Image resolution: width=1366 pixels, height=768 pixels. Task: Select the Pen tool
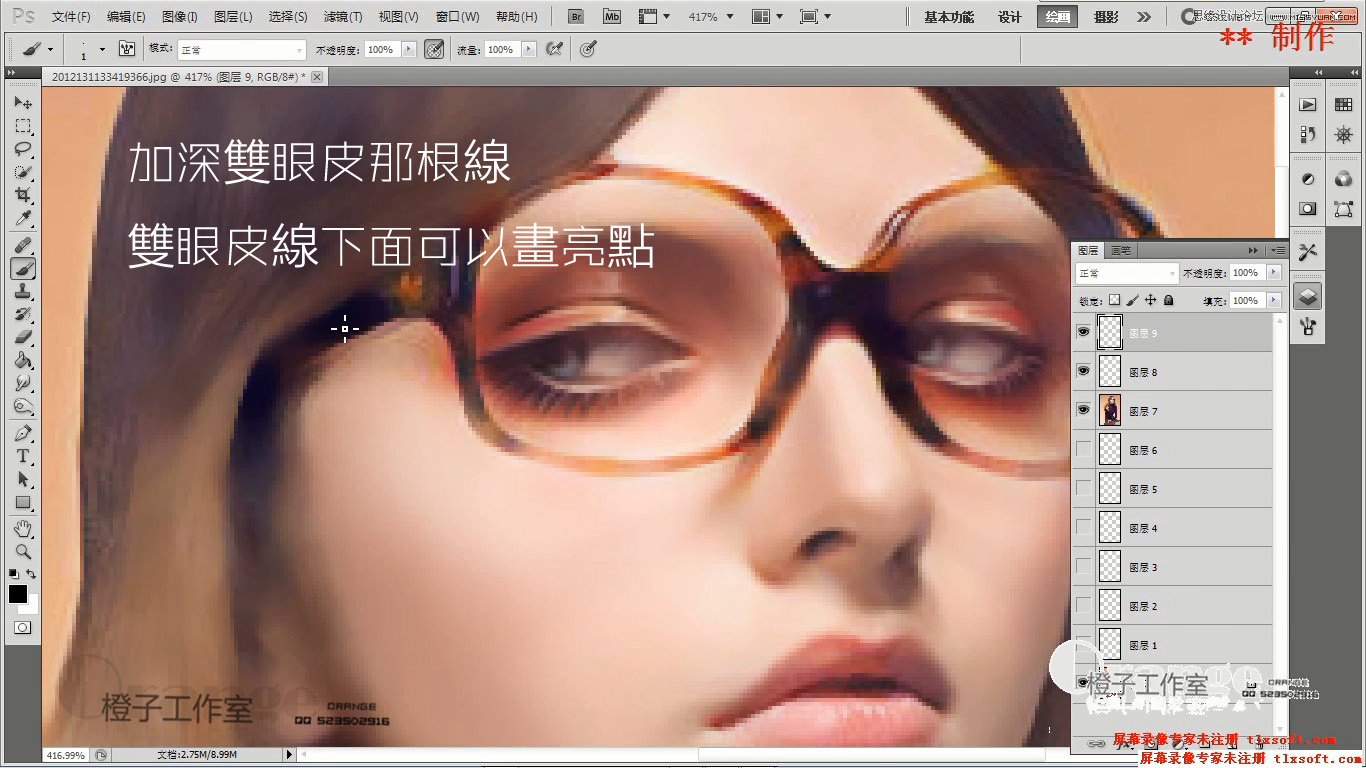(22, 433)
